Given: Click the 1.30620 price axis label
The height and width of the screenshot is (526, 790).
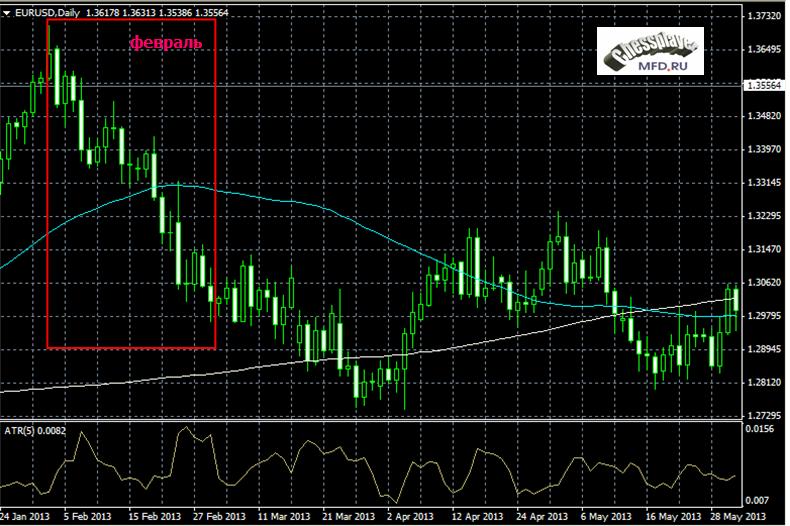Looking at the screenshot, I should click(765, 283).
